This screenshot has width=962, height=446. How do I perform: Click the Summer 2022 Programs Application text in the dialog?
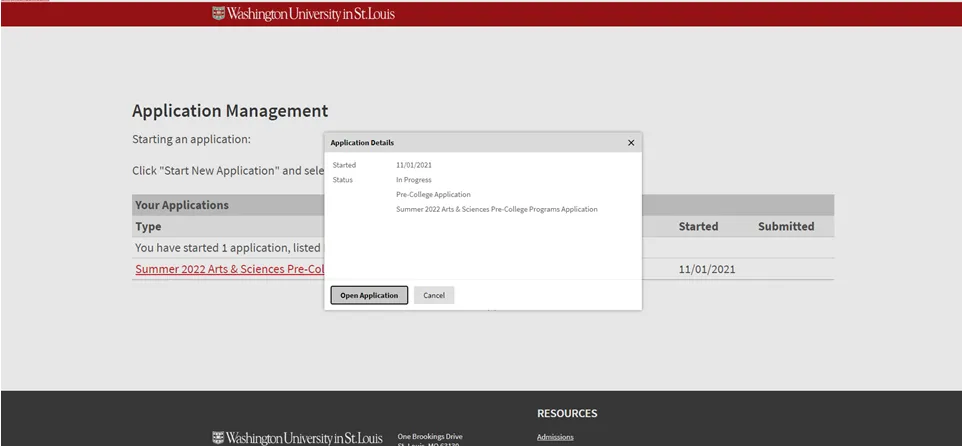(x=496, y=209)
